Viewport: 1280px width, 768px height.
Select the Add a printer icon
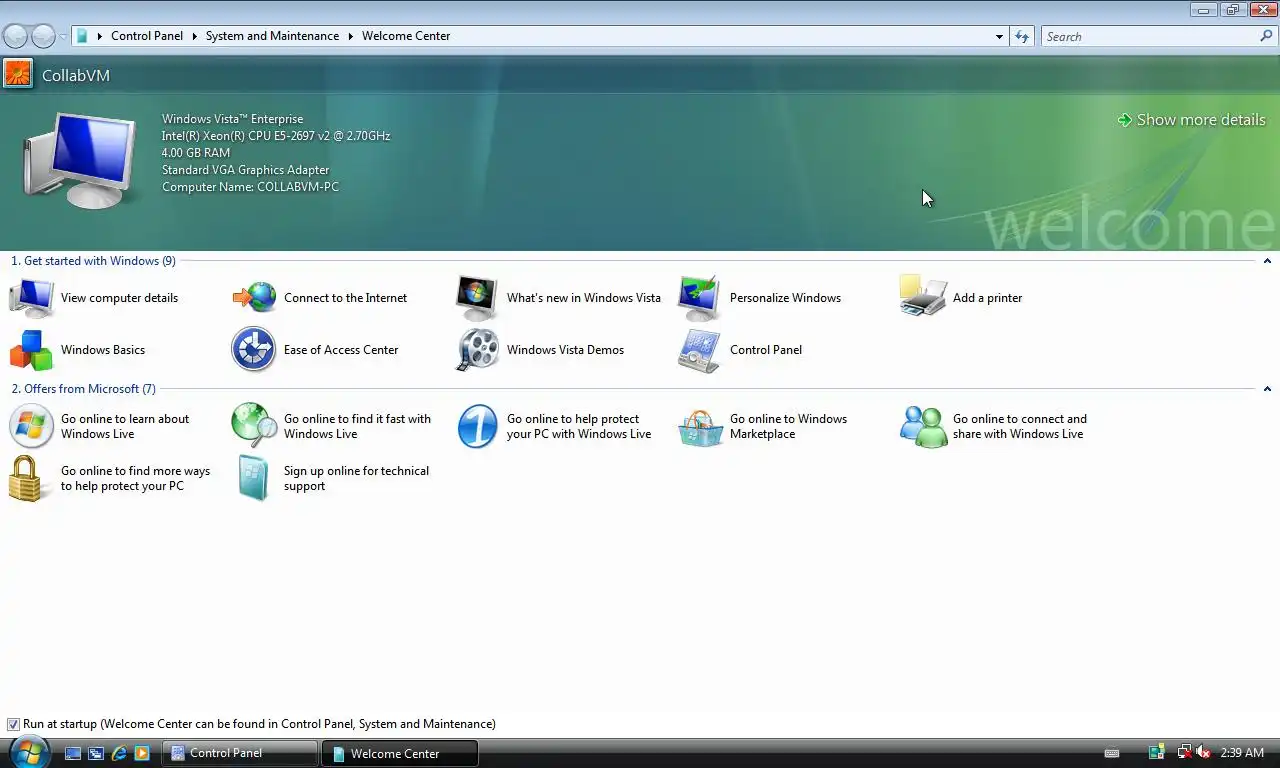click(x=922, y=298)
